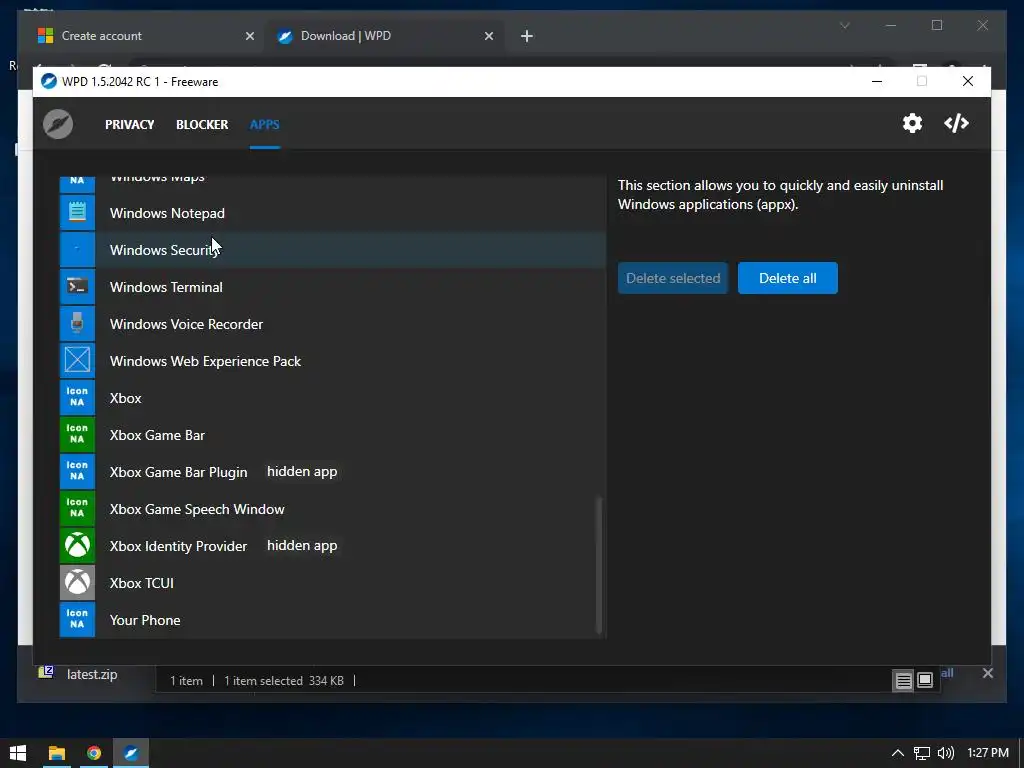1024x768 pixels.
Task: Switch to details view in File Explorer
Action: pyautogui.click(x=903, y=681)
